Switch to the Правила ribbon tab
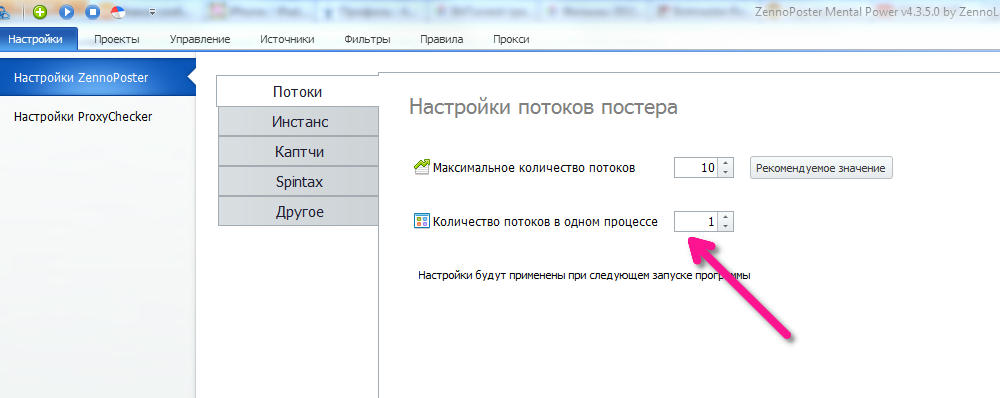 pos(441,39)
